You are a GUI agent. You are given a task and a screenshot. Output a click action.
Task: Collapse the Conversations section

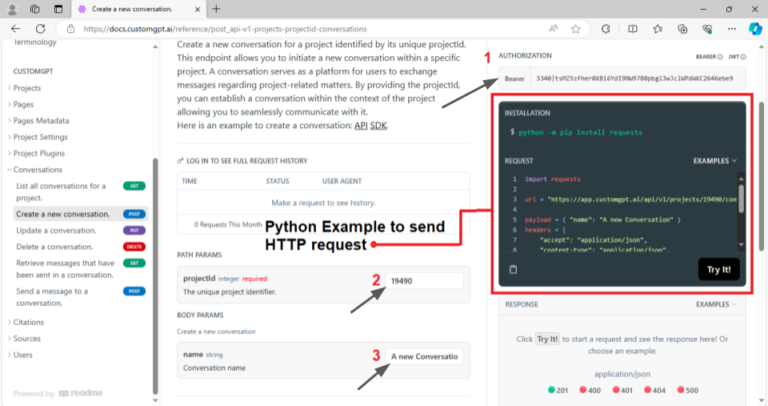[38, 169]
